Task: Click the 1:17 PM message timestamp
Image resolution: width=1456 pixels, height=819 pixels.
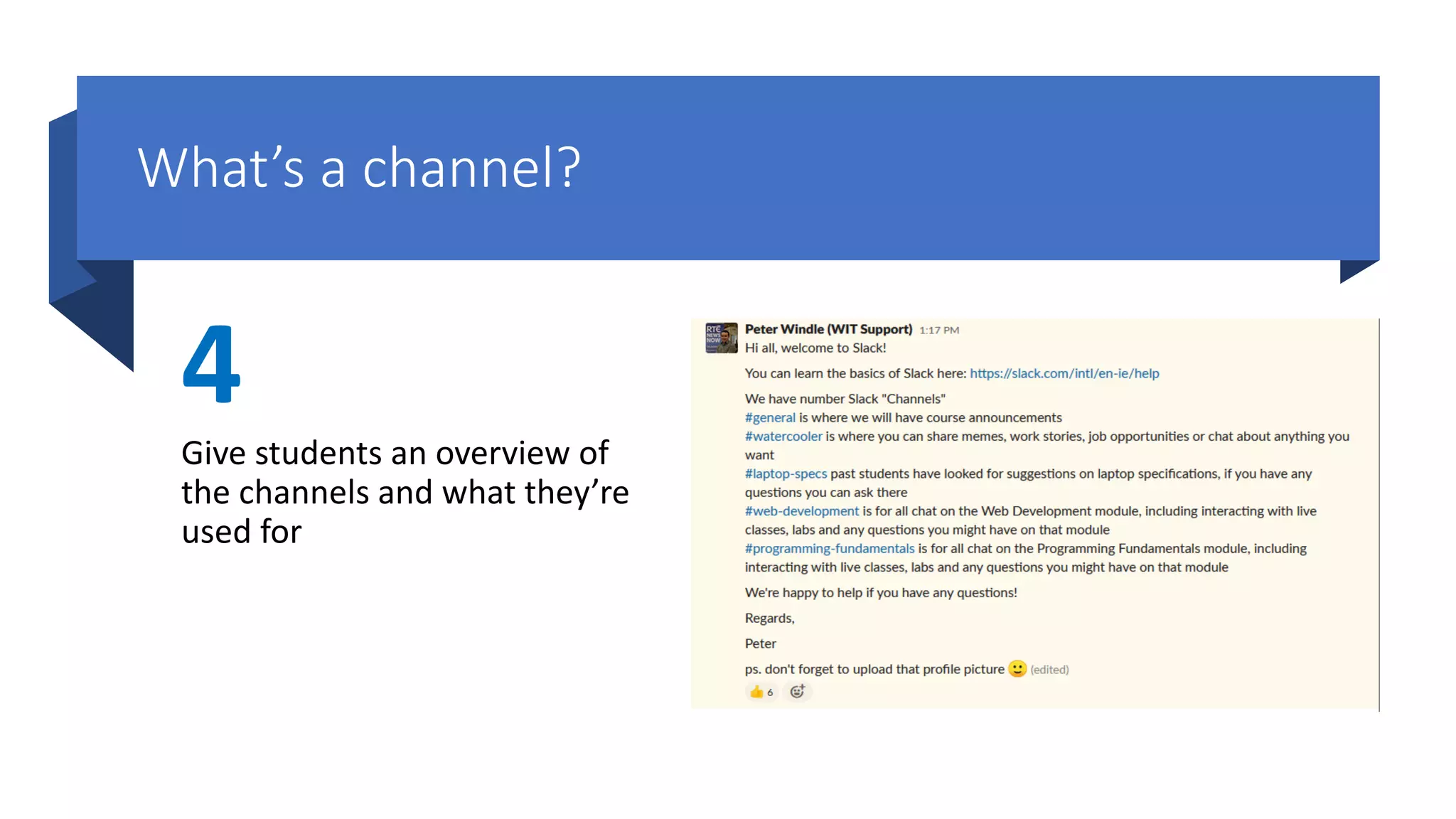Action: [x=939, y=330]
